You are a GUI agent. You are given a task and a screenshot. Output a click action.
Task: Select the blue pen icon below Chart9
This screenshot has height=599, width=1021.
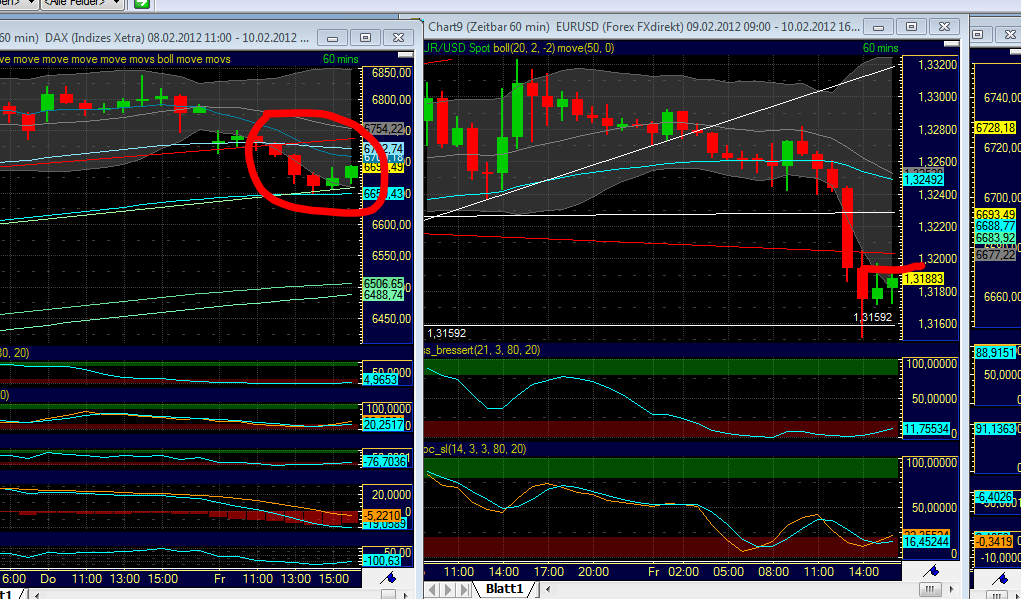coord(931,571)
